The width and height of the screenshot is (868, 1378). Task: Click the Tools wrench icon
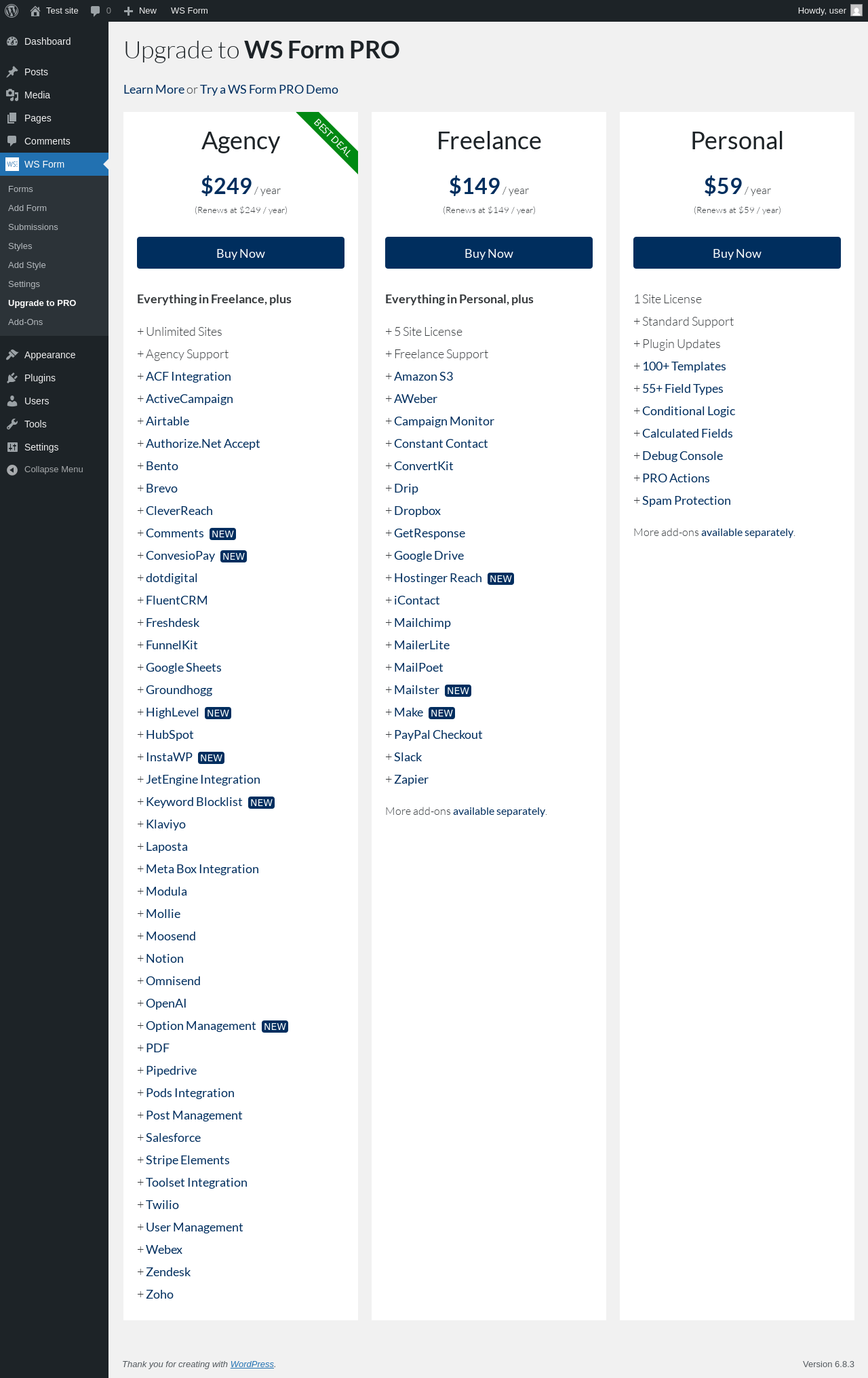tap(12, 424)
